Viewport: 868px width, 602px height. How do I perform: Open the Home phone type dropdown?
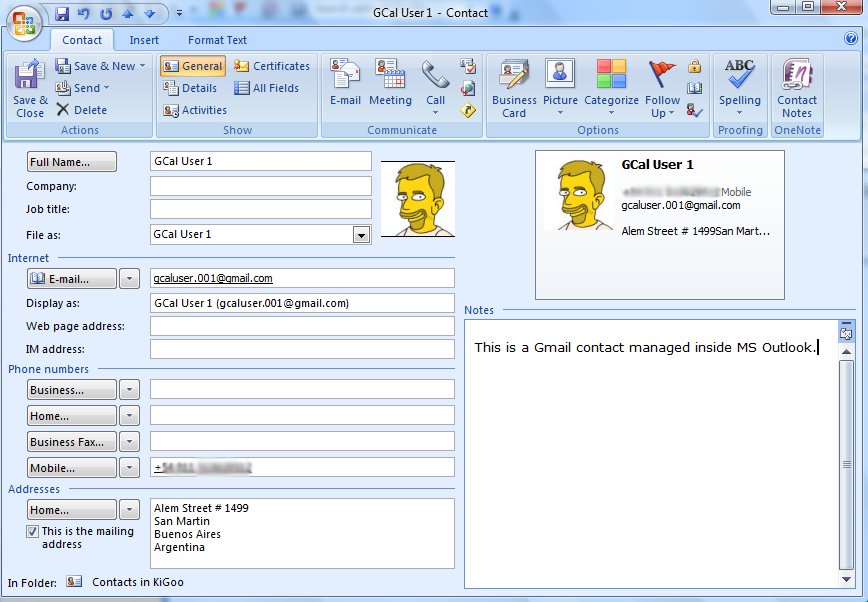point(130,416)
